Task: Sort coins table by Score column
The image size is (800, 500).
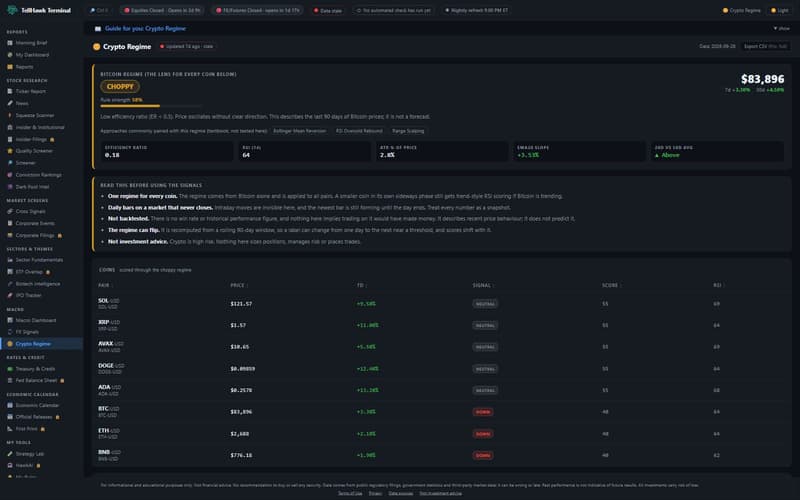Action: tap(611, 285)
